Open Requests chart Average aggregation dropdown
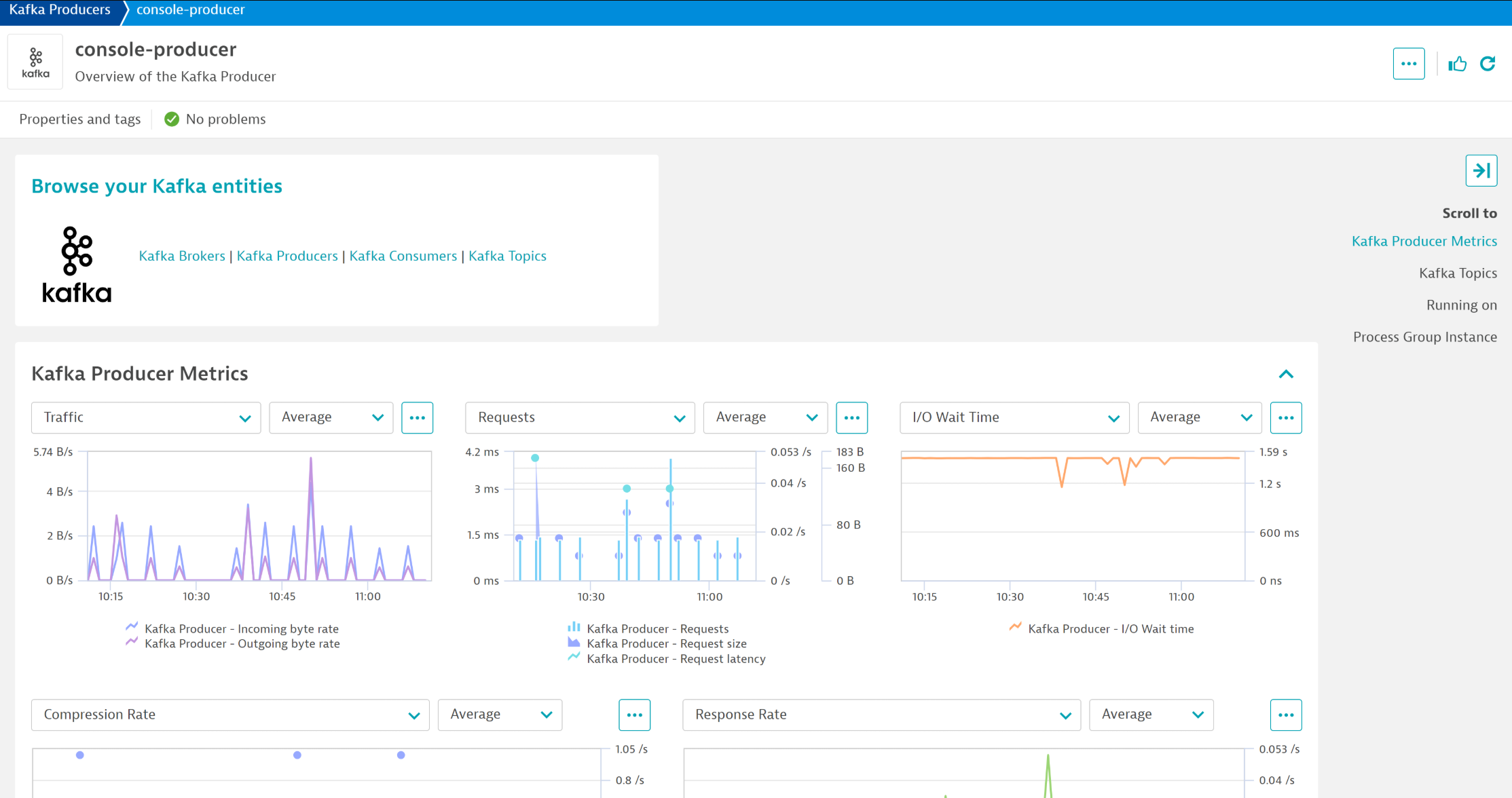The image size is (1512, 798). point(765,418)
